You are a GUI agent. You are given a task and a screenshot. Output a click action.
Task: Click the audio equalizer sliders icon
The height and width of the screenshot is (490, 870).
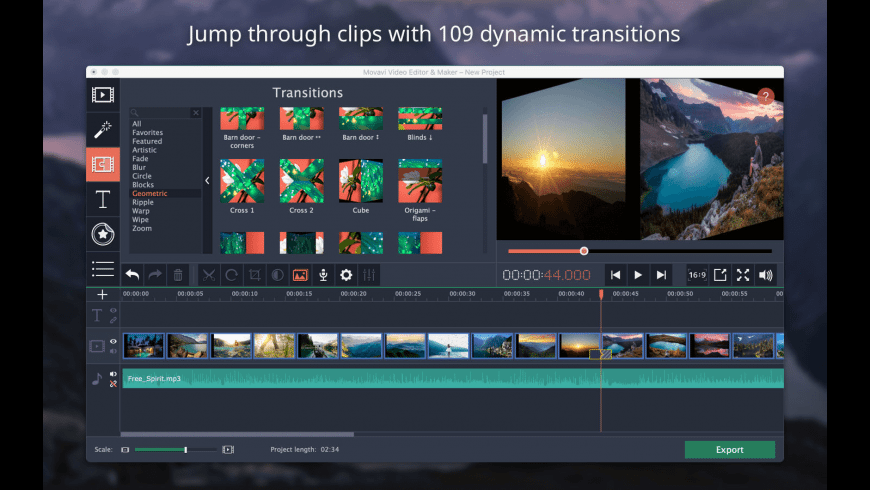(x=369, y=275)
